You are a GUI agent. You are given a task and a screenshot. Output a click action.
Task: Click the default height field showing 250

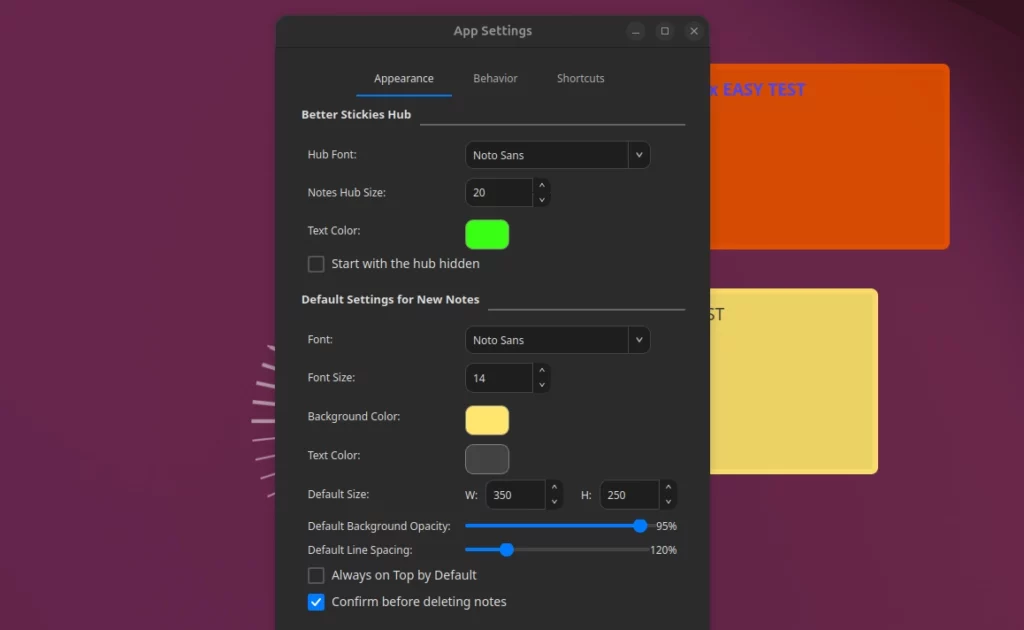630,495
